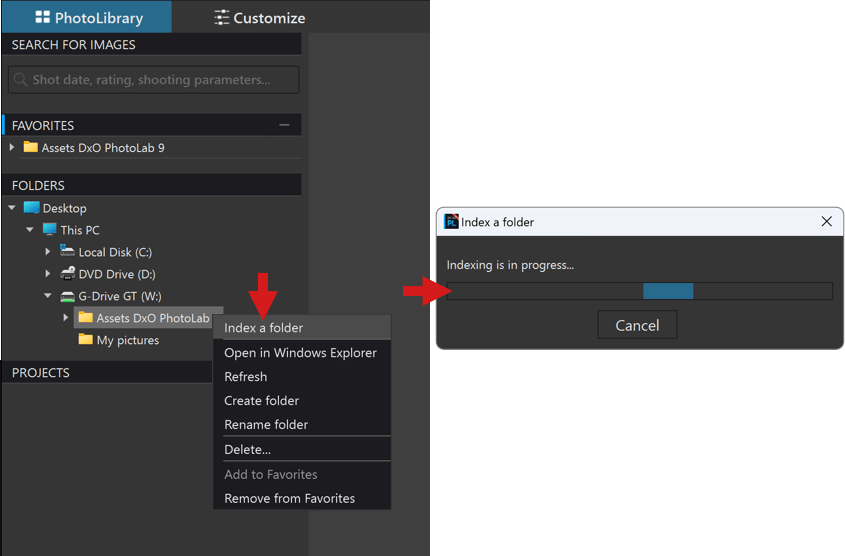Select the G-Drive GT (W:) drive icon
The image size is (845, 556).
[x=67, y=296]
